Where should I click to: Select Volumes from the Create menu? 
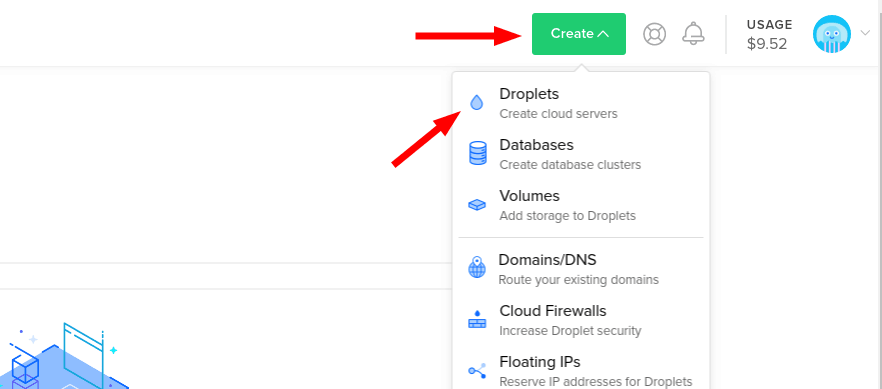coord(580,205)
